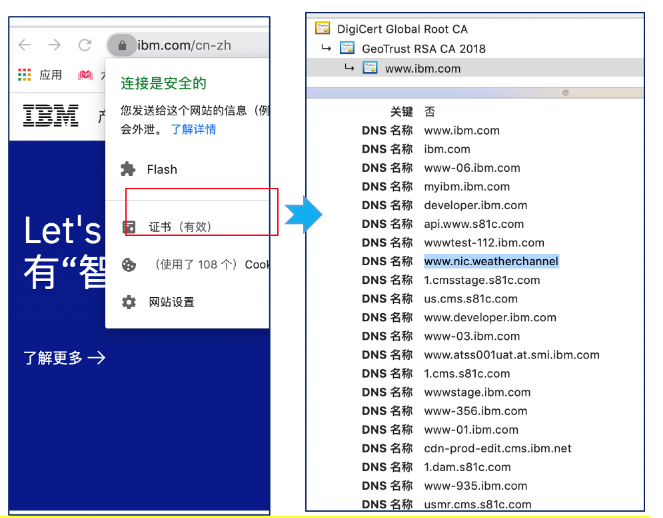
Task: Click DNS name us.cms.s81c.com
Action: [x=471, y=299]
